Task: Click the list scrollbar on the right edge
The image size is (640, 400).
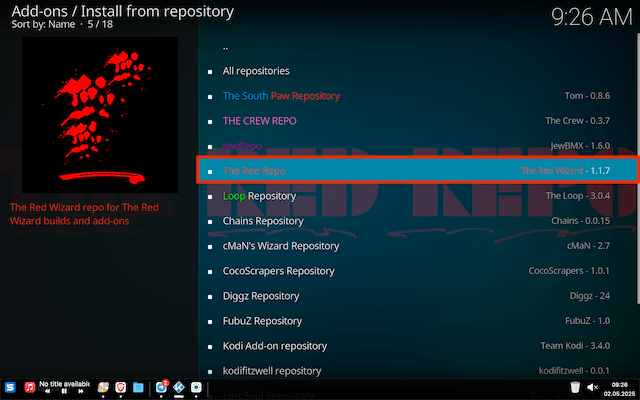Action: pos(638,168)
